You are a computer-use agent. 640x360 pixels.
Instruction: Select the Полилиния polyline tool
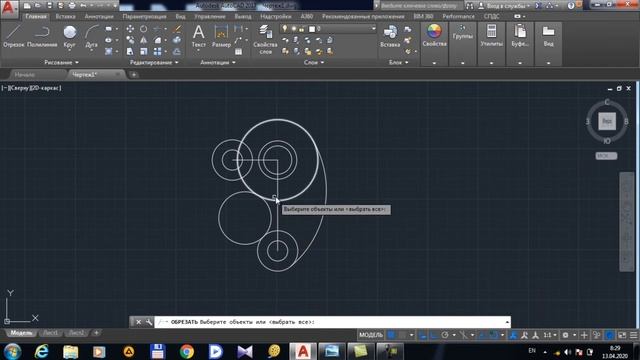(42, 36)
